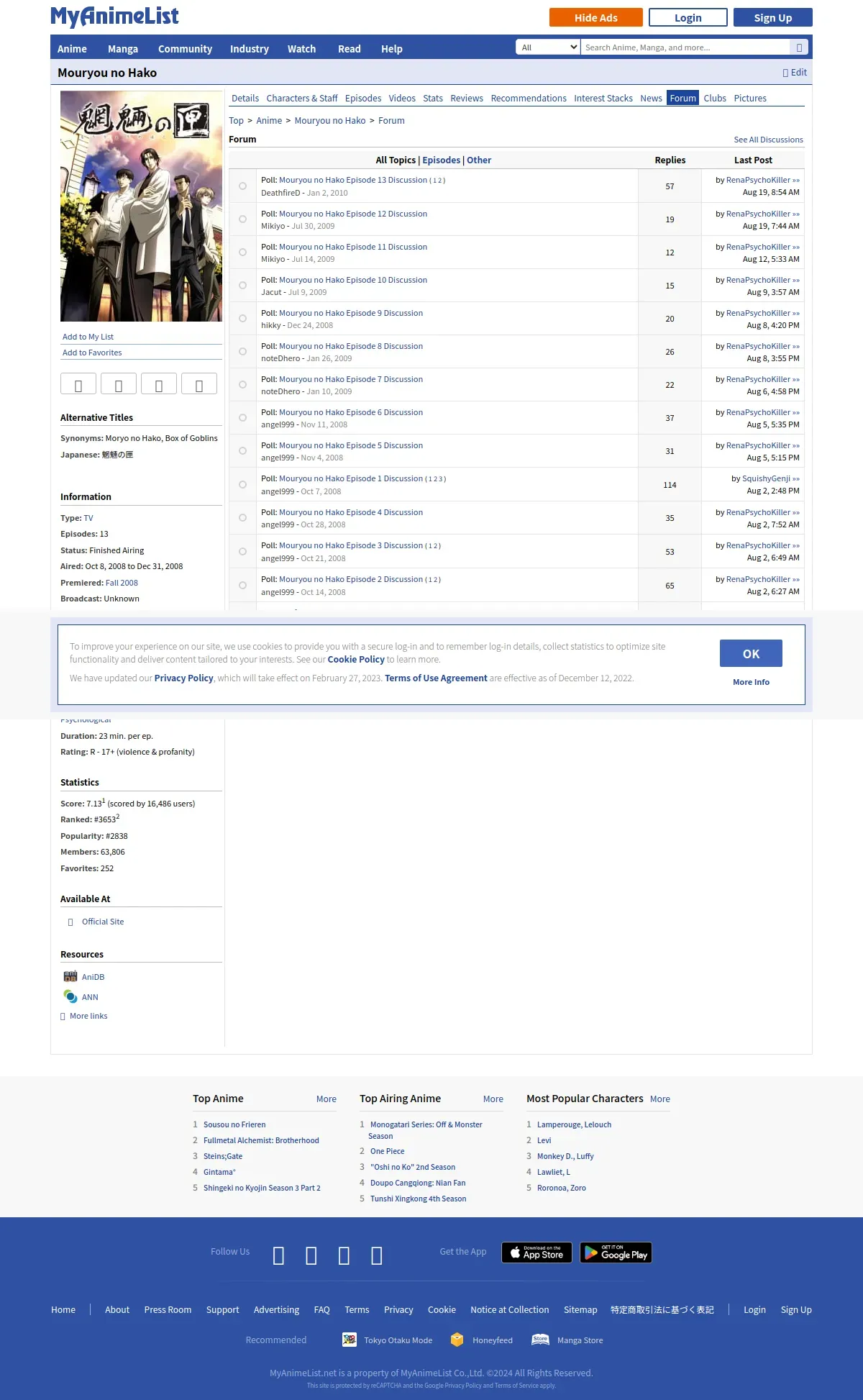Viewport: 863px width, 1400px height.
Task: Click the arrow icon after RenaPsychoKiller in Episode 13 row
Action: coord(796,180)
